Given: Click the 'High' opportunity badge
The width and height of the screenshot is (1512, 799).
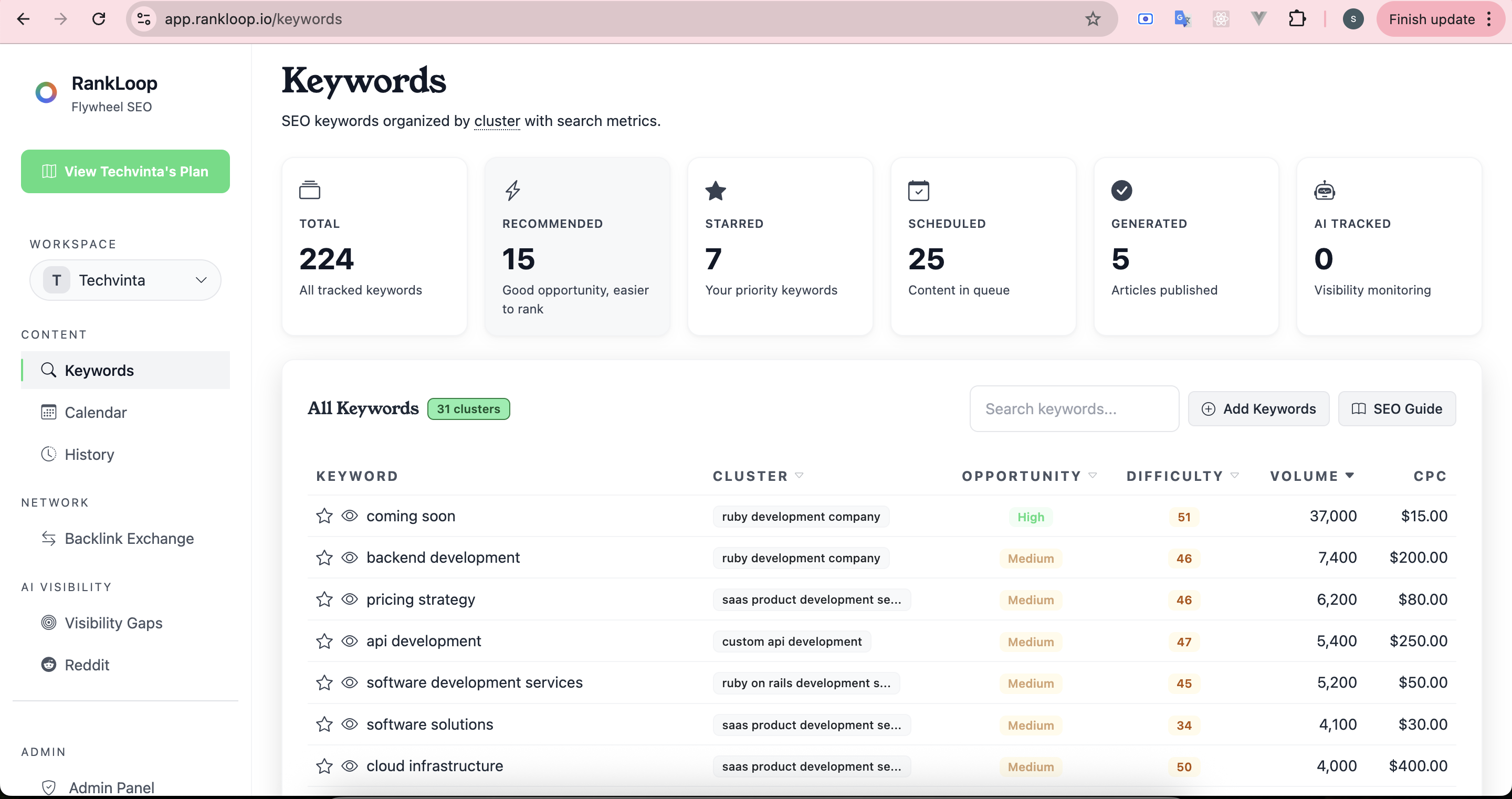Looking at the screenshot, I should pyautogui.click(x=1031, y=517).
